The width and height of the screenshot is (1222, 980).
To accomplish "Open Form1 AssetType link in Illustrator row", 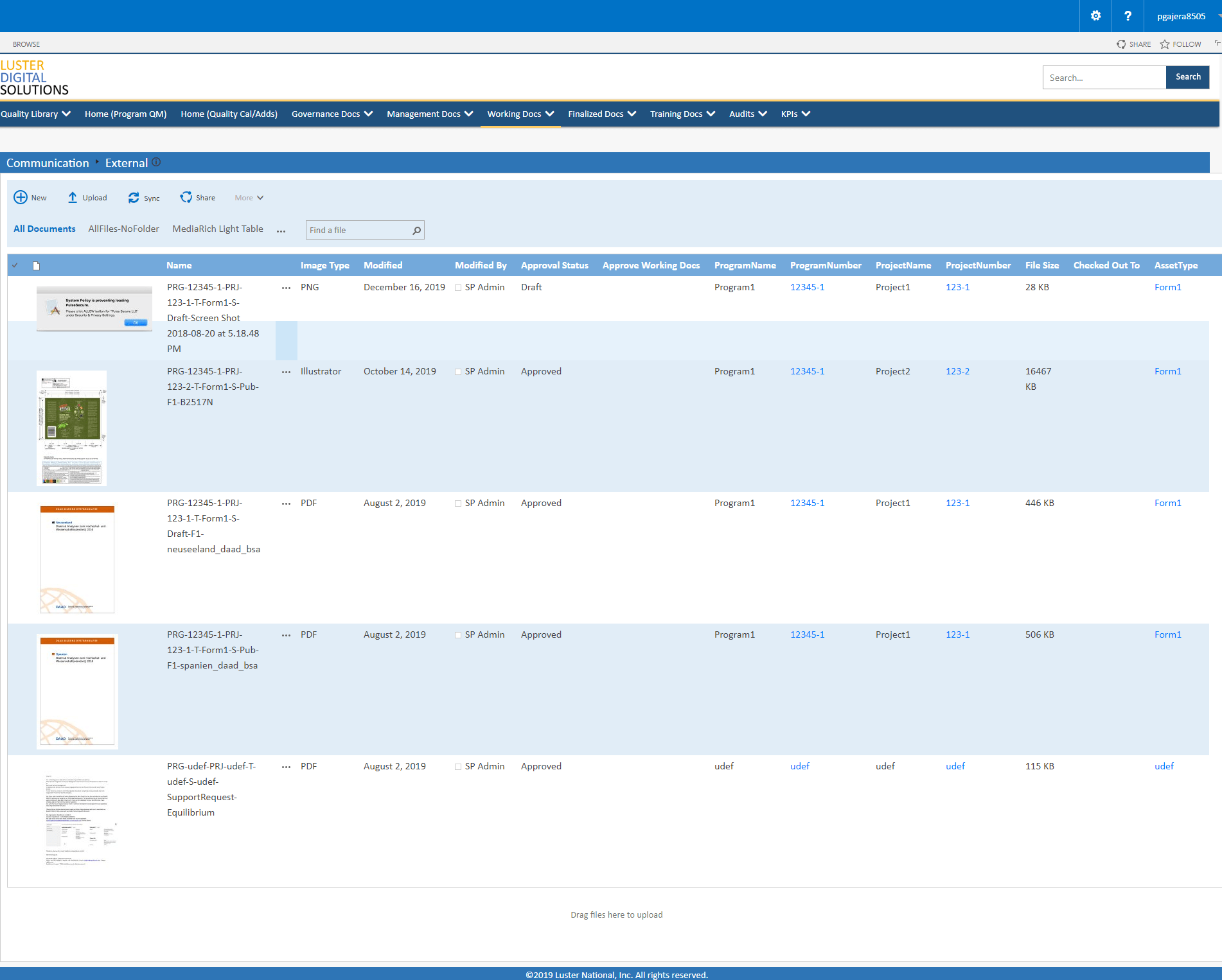I will pos(1168,371).
